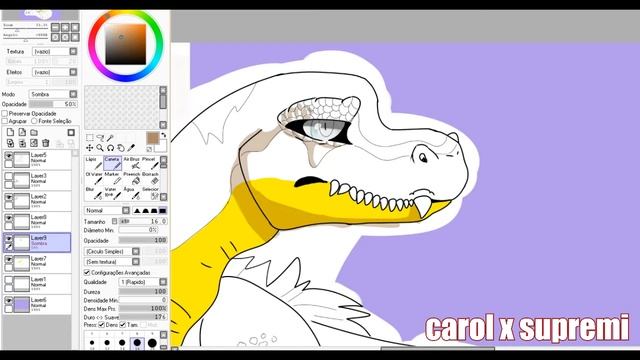
Task: Swap foreground and background colors arrow
Action: point(164,135)
